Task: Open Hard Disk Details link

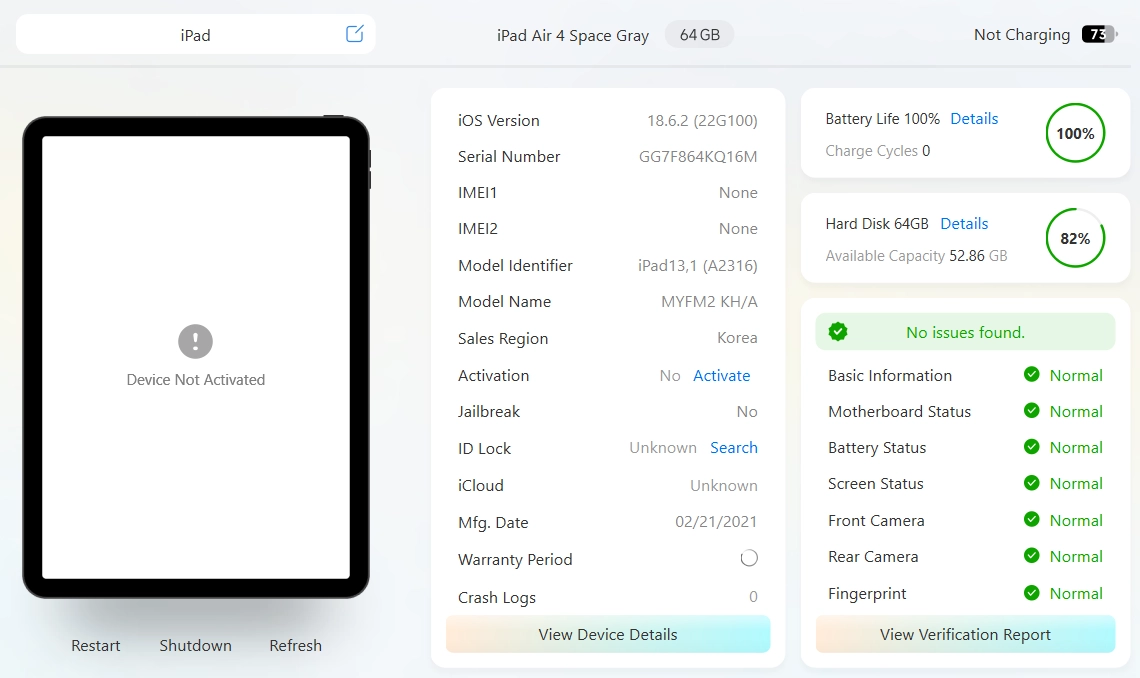Action: [x=964, y=224]
